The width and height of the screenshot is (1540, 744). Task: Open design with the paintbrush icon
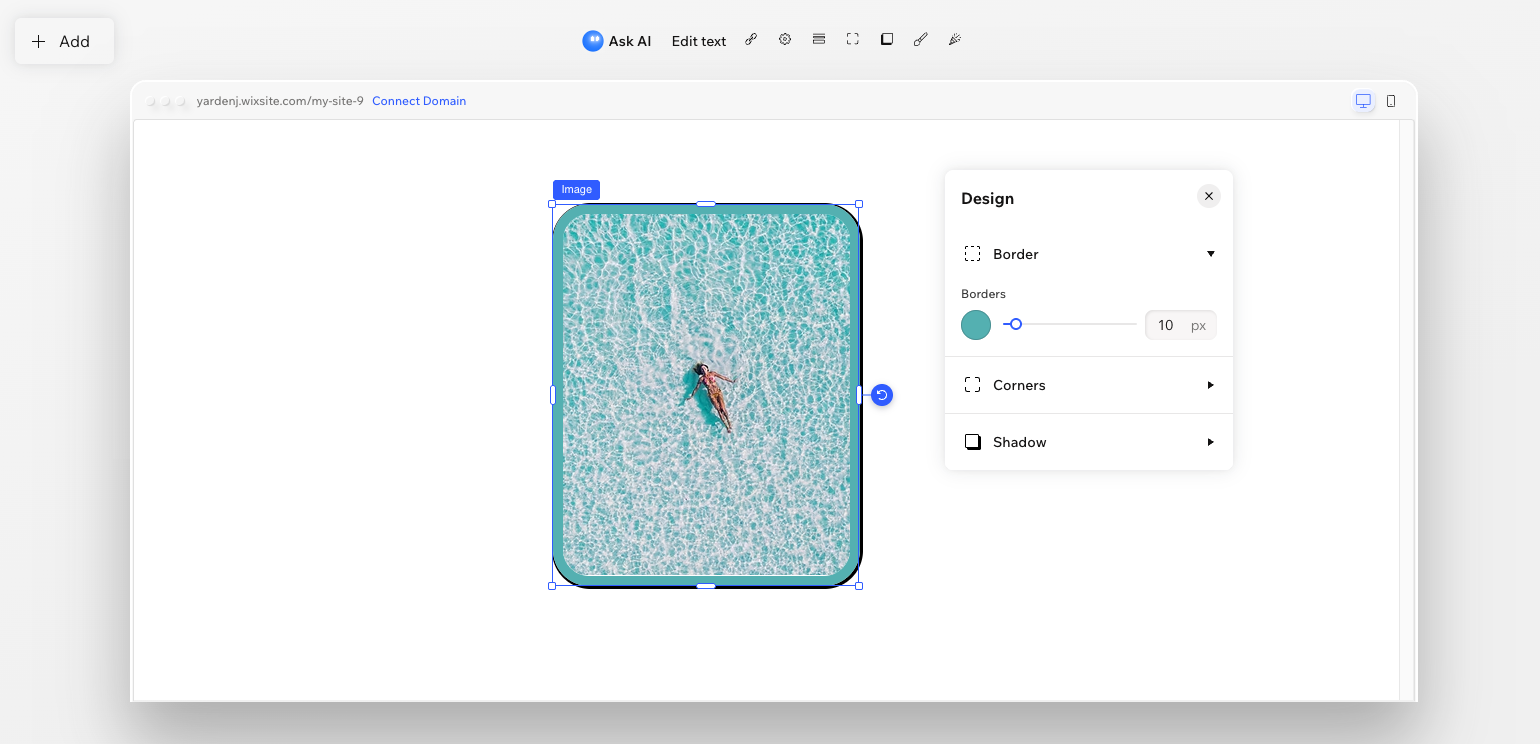(921, 40)
